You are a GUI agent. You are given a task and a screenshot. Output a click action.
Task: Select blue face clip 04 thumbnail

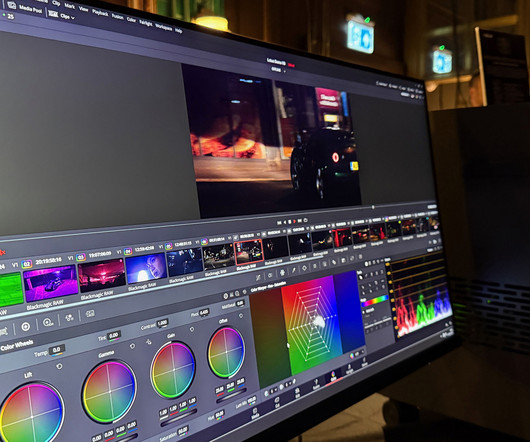pos(146,269)
